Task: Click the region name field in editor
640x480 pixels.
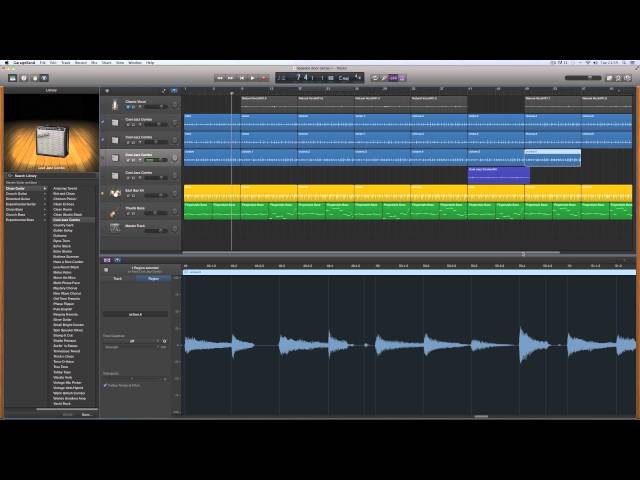Action: [135, 314]
